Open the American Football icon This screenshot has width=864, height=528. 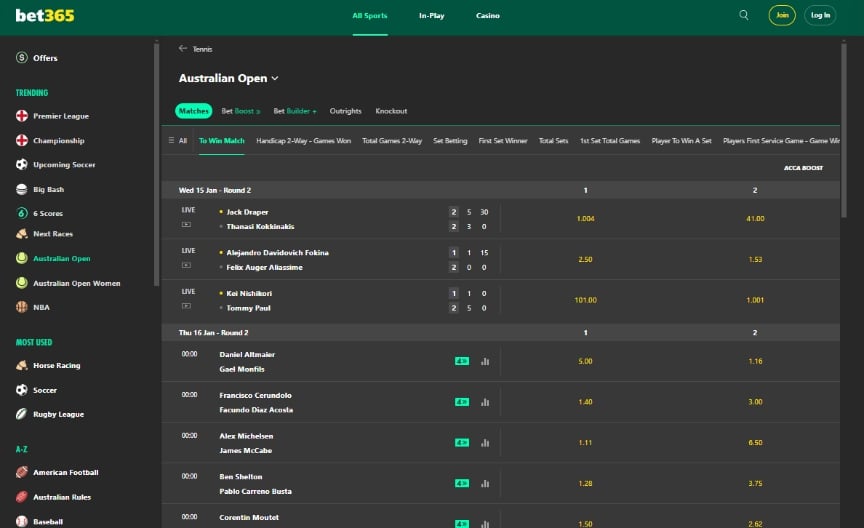21,472
